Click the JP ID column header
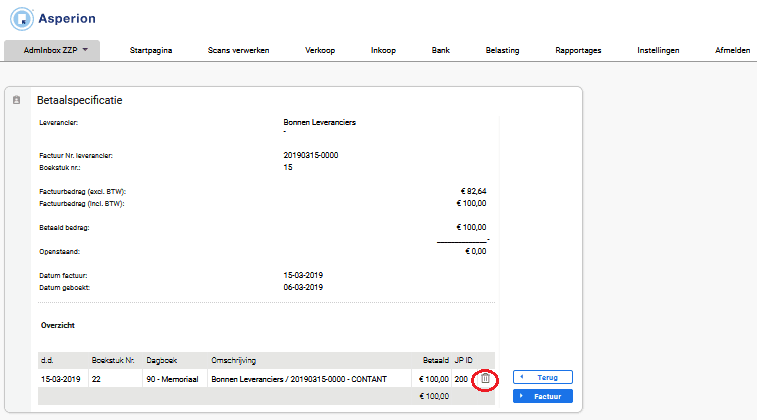Screen dimensions: 757x420 click(463, 360)
